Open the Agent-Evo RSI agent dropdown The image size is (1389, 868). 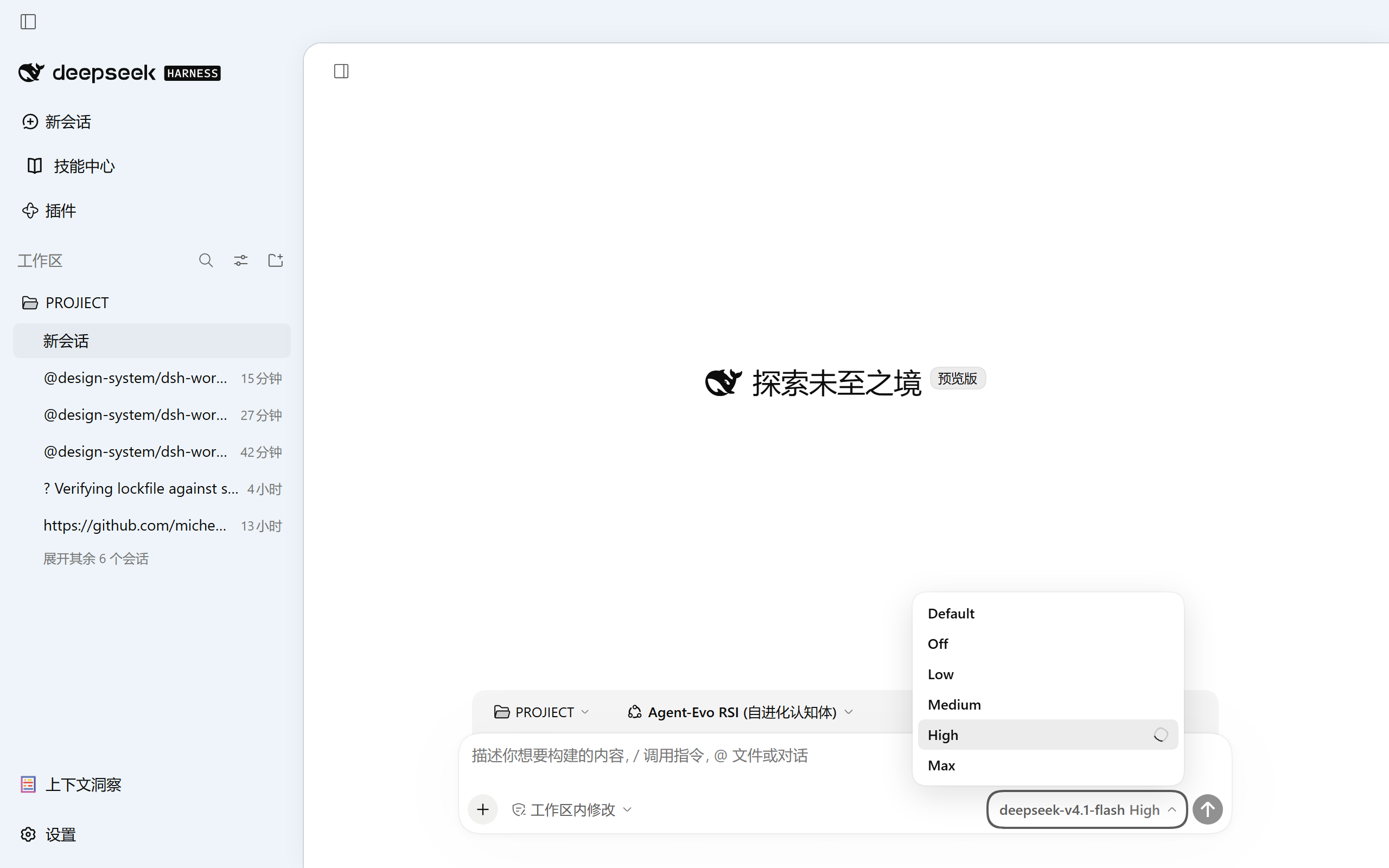741,712
